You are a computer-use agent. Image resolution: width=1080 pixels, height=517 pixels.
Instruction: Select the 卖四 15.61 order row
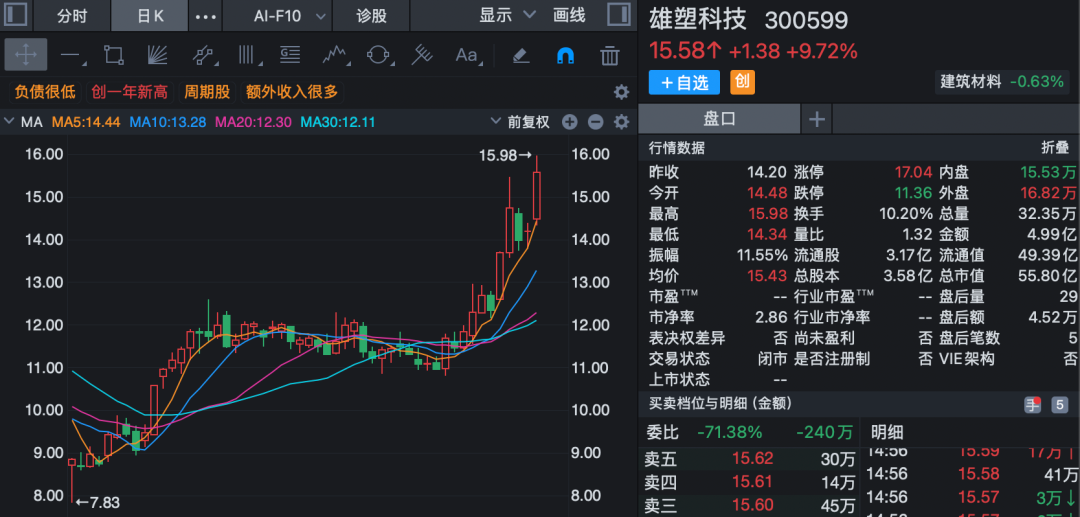749,482
